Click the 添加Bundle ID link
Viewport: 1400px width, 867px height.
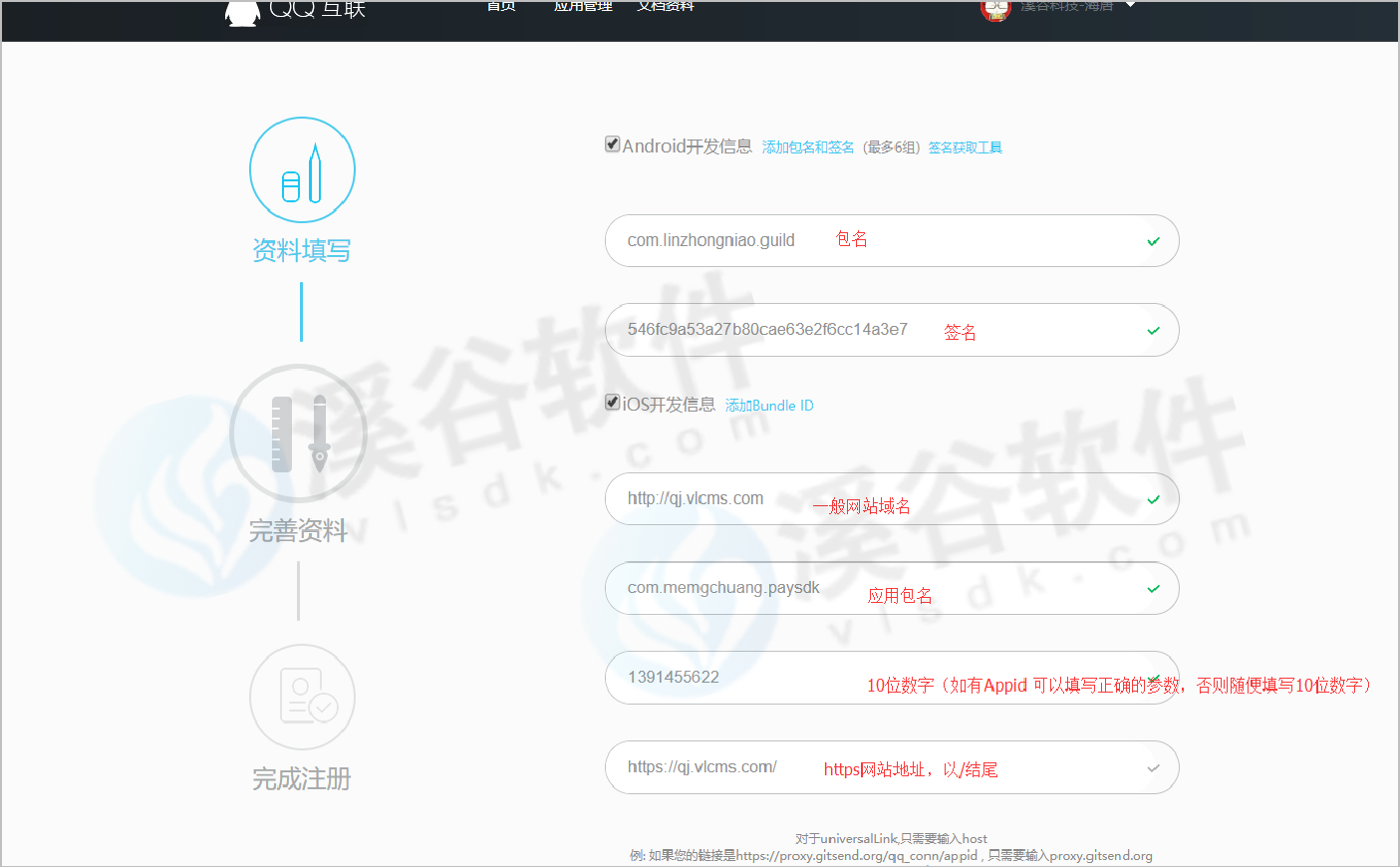coord(769,406)
